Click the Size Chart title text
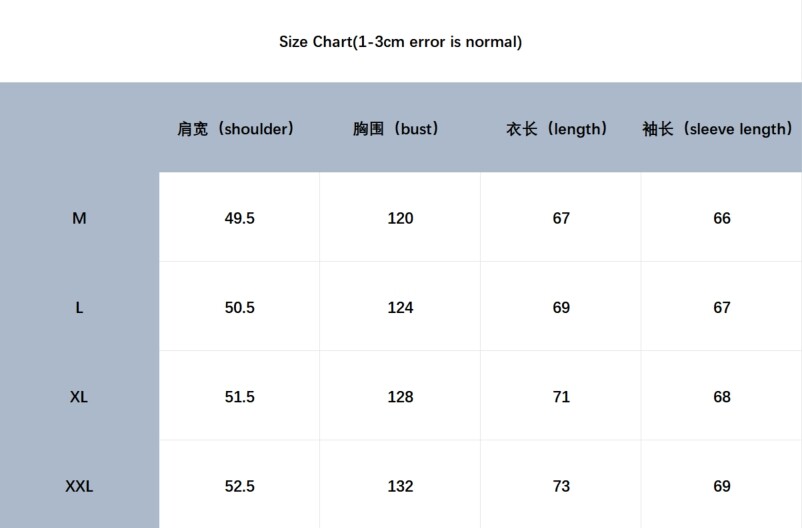This screenshot has width=802, height=528. [400, 42]
